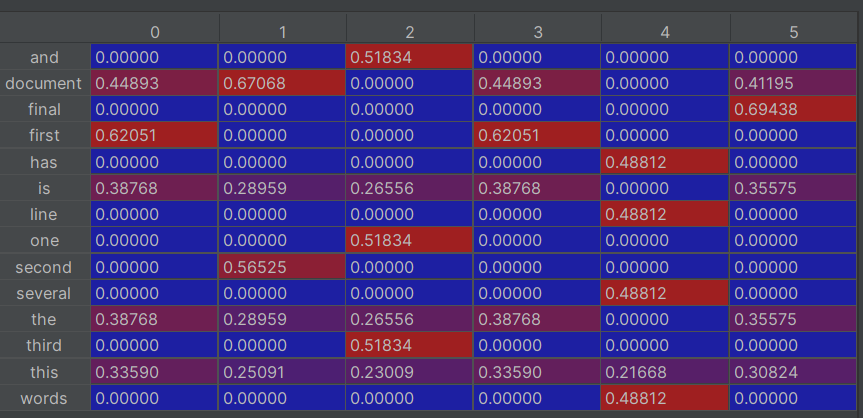The height and width of the screenshot is (418, 863).
Task: Click the 'final' row label
Action: 45,109
